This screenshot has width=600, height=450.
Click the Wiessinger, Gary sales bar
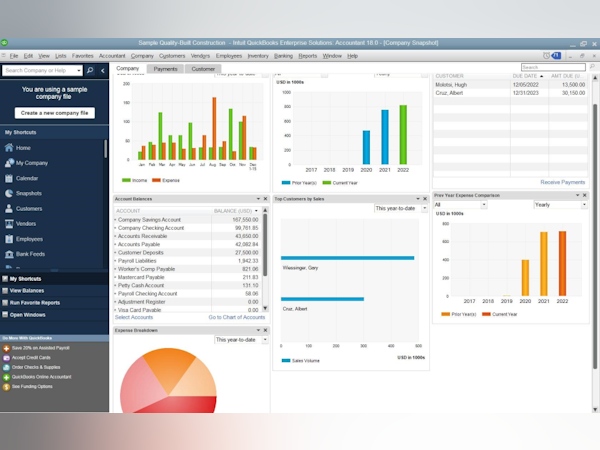[347, 258]
